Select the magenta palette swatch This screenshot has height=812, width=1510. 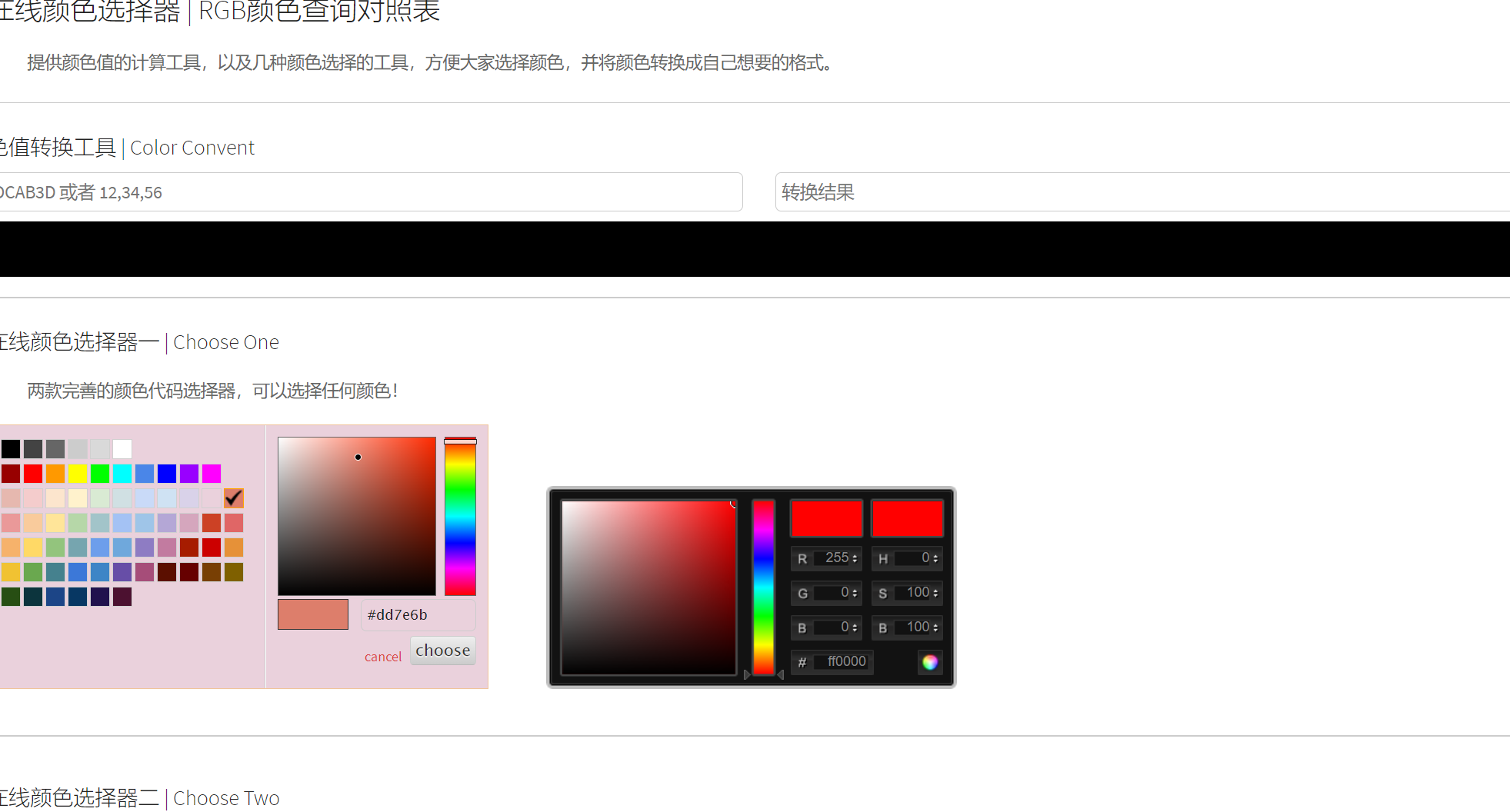[212, 474]
